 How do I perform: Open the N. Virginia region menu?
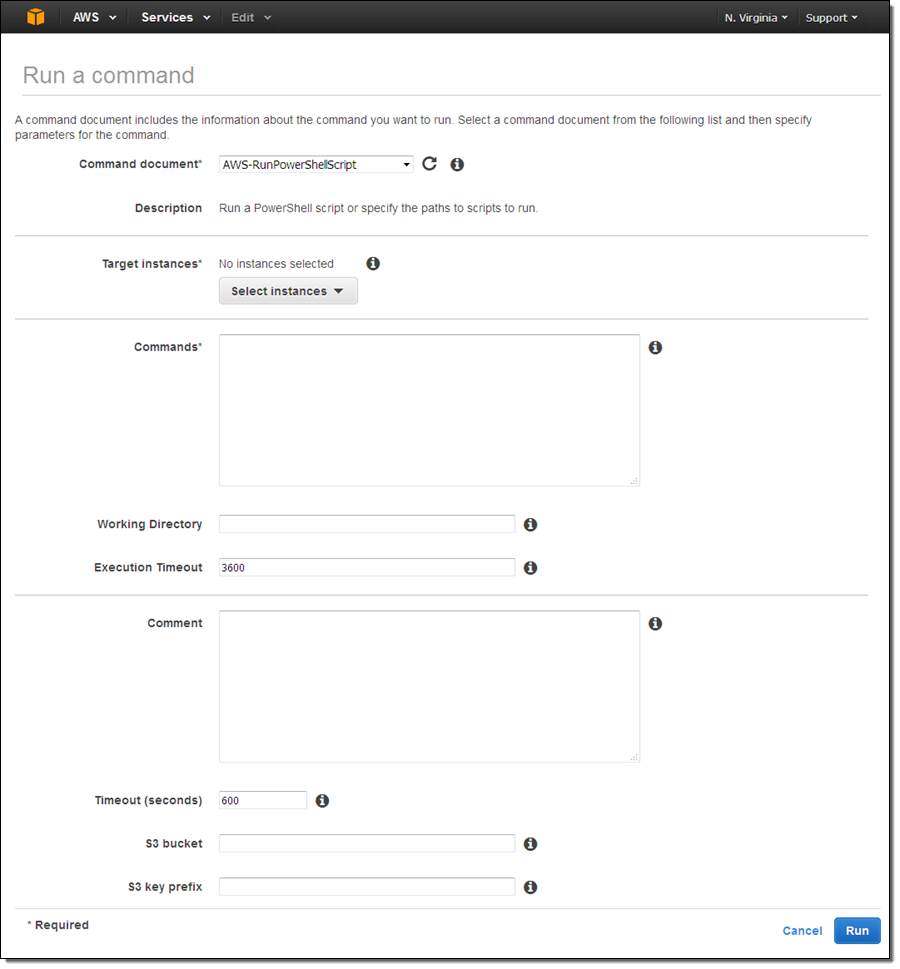point(756,18)
